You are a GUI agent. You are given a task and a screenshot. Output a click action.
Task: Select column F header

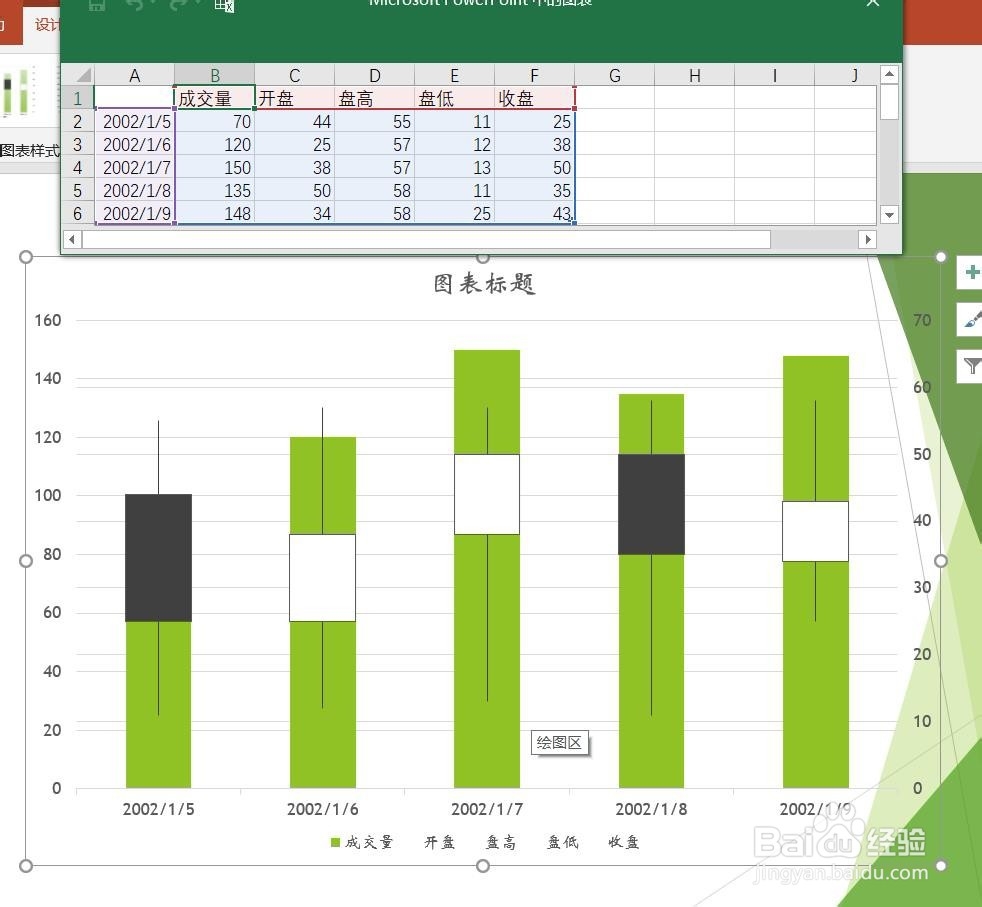534,76
